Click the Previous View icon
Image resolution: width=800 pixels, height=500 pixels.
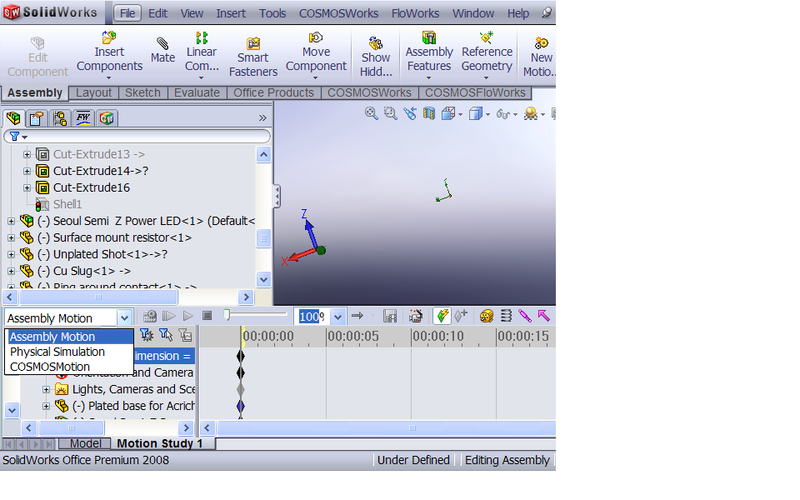410,114
